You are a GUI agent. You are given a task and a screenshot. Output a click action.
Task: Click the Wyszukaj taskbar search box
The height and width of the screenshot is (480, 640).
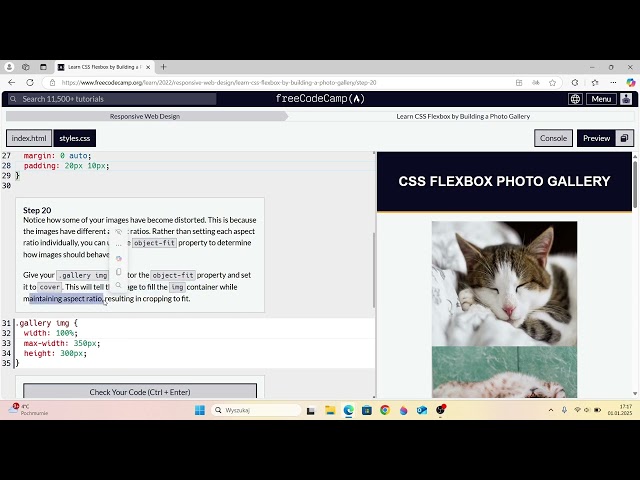coord(256,410)
